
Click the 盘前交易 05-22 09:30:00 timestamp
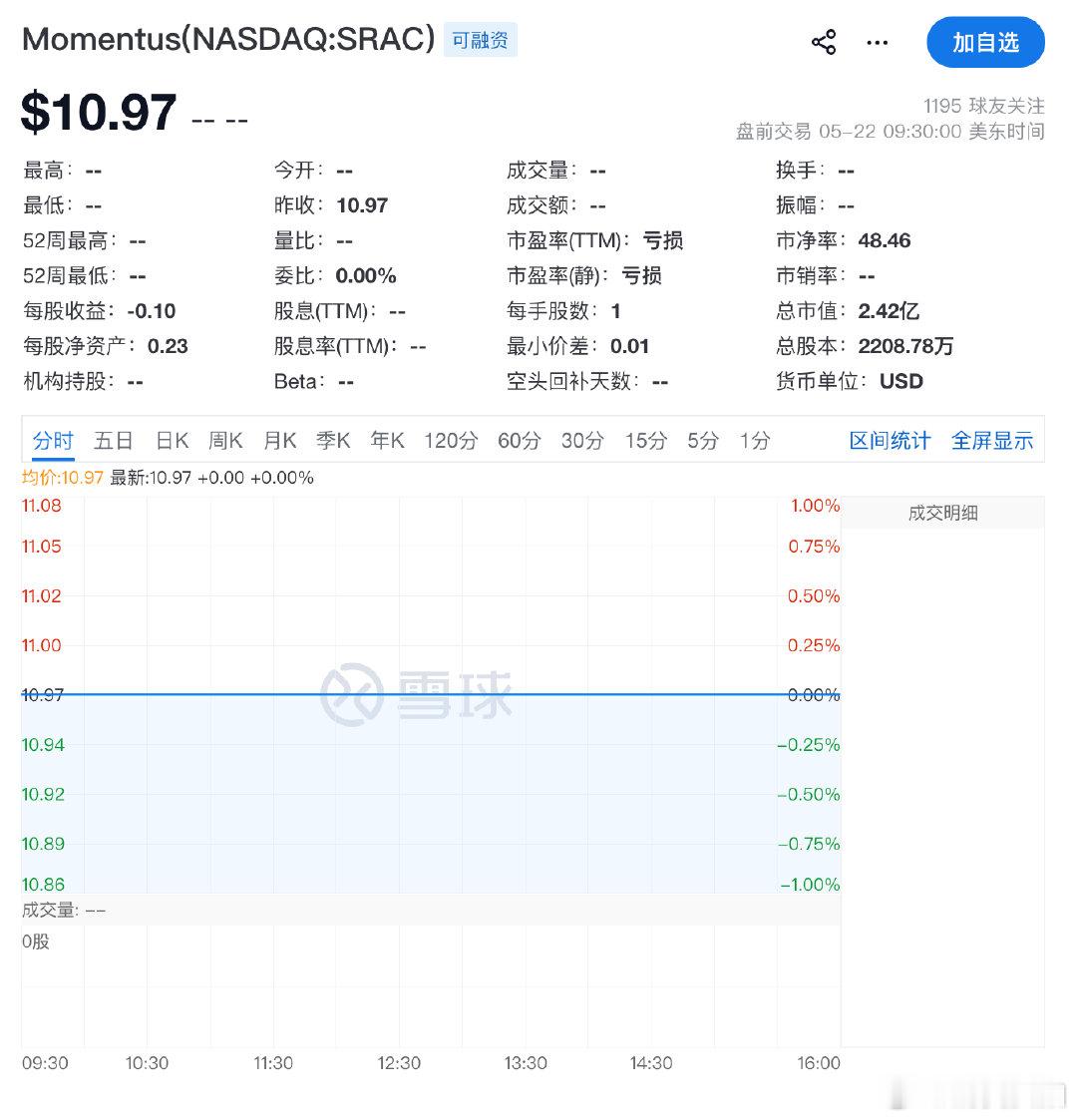(x=890, y=132)
